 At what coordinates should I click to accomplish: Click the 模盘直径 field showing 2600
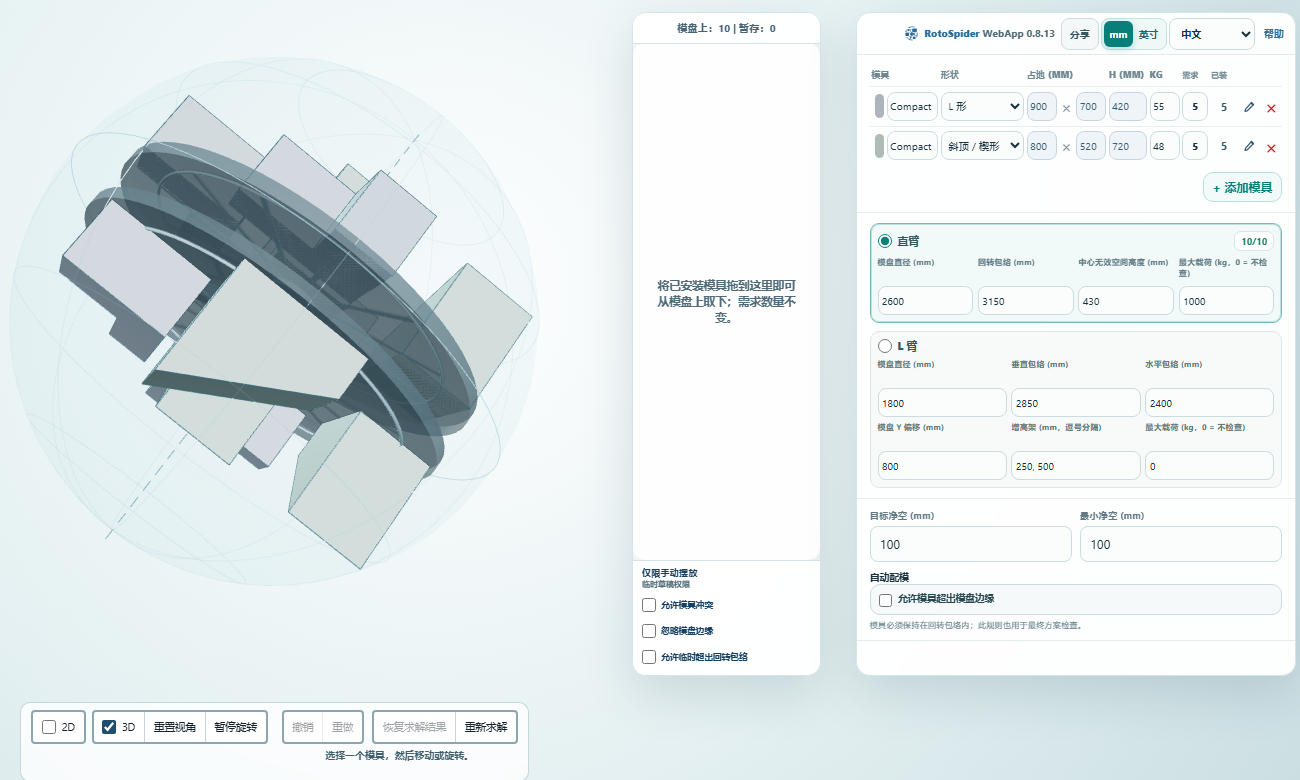tap(925, 301)
